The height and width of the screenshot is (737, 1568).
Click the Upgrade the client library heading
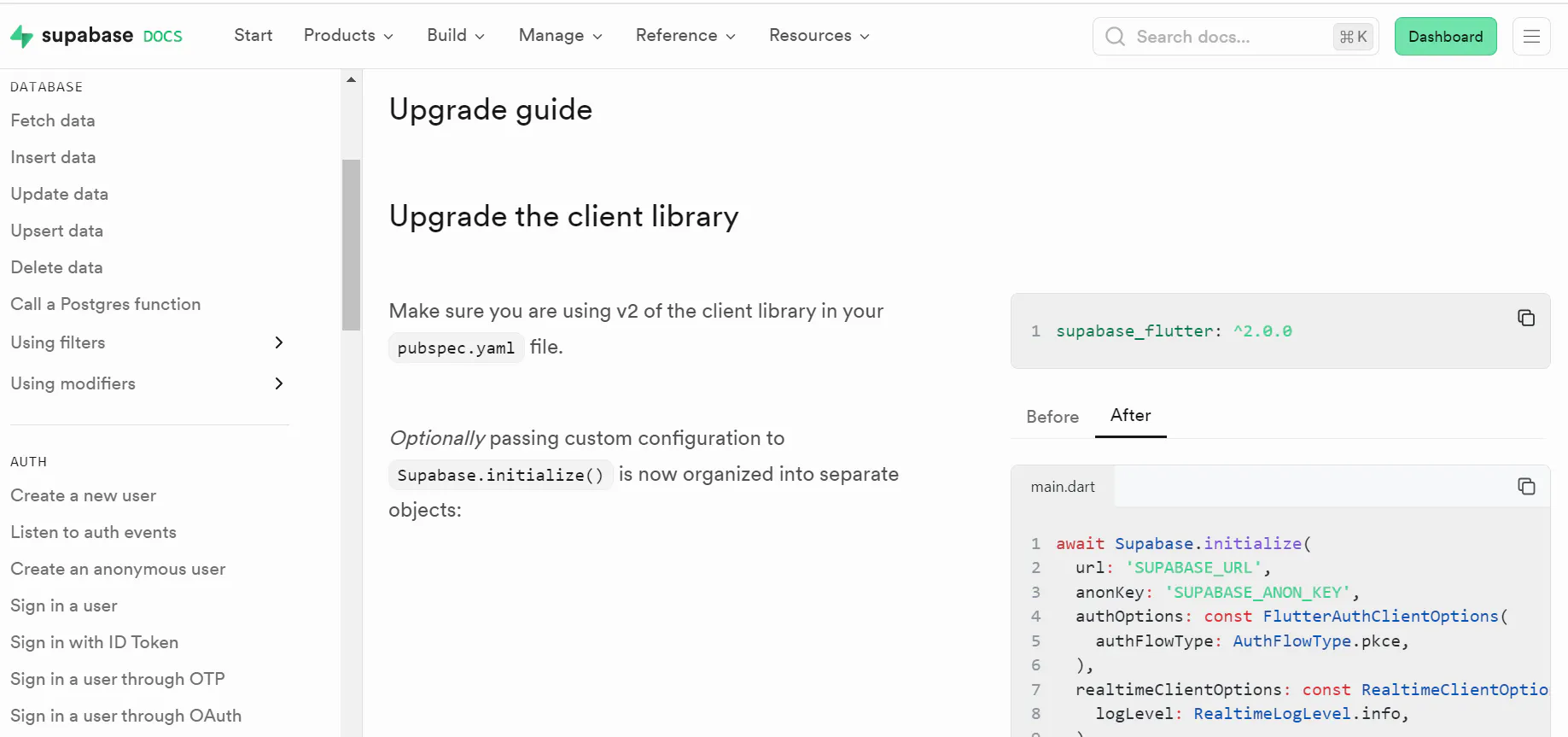tap(564, 216)
